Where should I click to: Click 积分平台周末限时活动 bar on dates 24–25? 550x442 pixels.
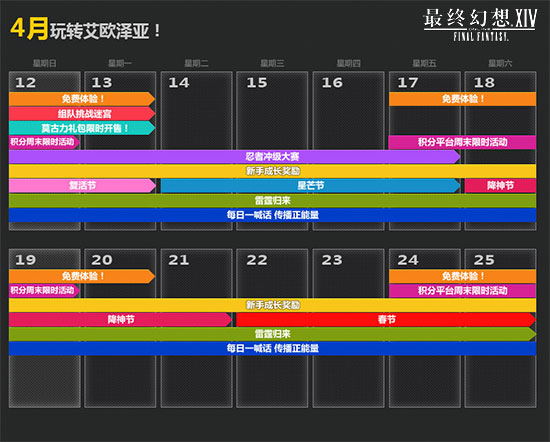coord(462,290)
